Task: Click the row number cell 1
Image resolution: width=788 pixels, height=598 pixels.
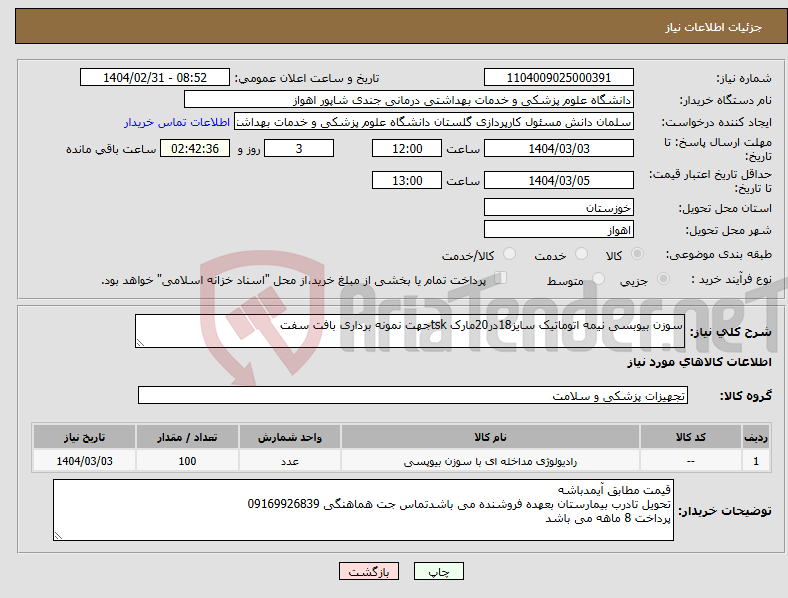Action: point(756,461)
